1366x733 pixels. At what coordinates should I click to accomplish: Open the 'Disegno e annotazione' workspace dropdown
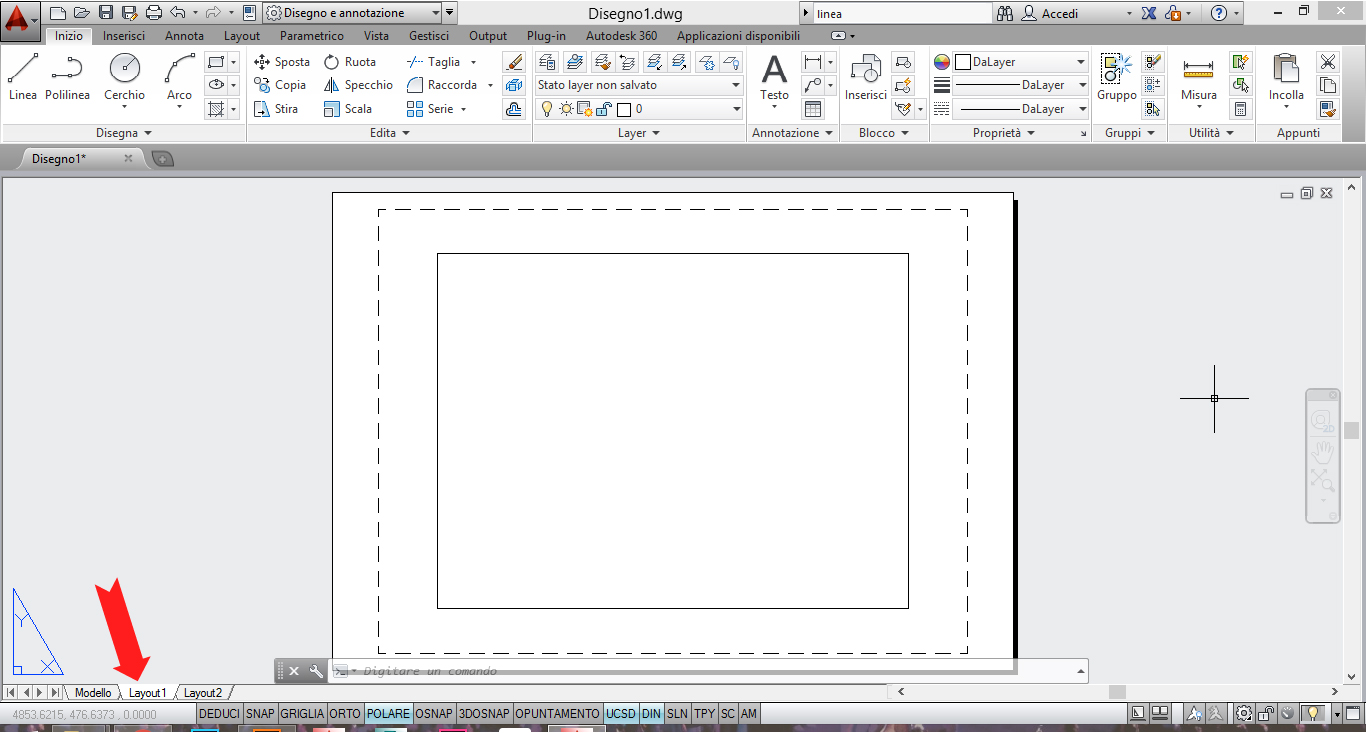click(434, 13)
